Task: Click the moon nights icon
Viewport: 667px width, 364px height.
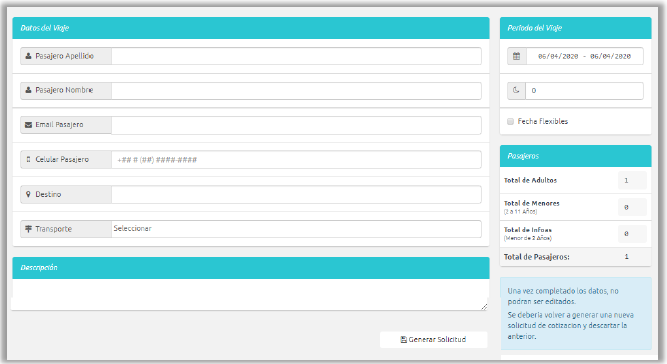Action: [516, 91]
